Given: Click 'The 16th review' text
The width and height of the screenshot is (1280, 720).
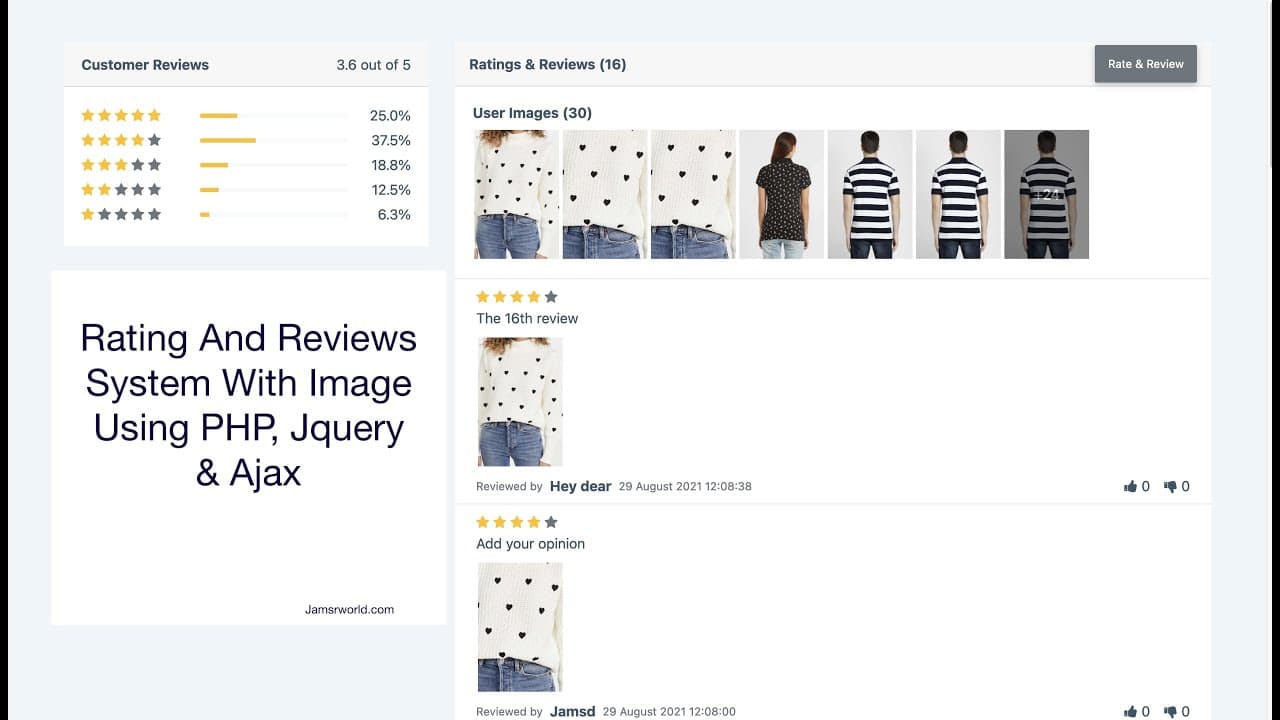Looking at the screenshot, I should (527, 319).
